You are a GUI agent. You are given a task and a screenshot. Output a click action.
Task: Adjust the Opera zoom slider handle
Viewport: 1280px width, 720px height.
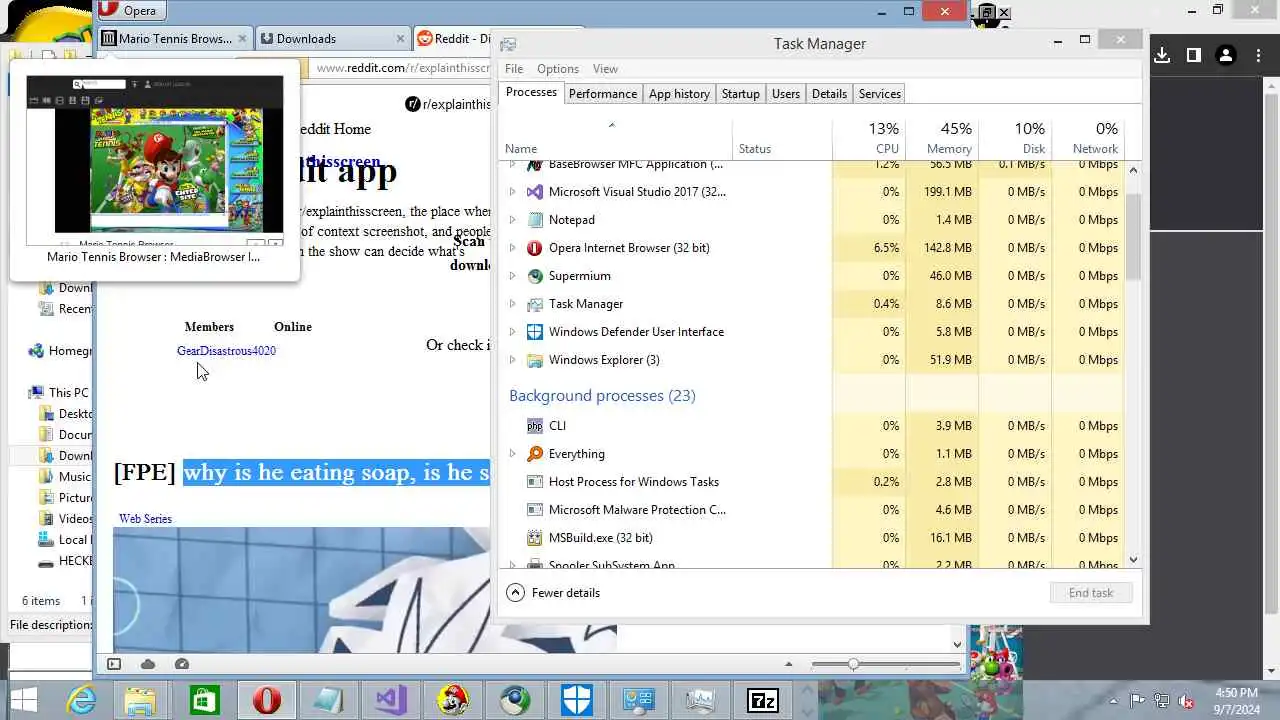pyautogui.click(x=853, y=664)
